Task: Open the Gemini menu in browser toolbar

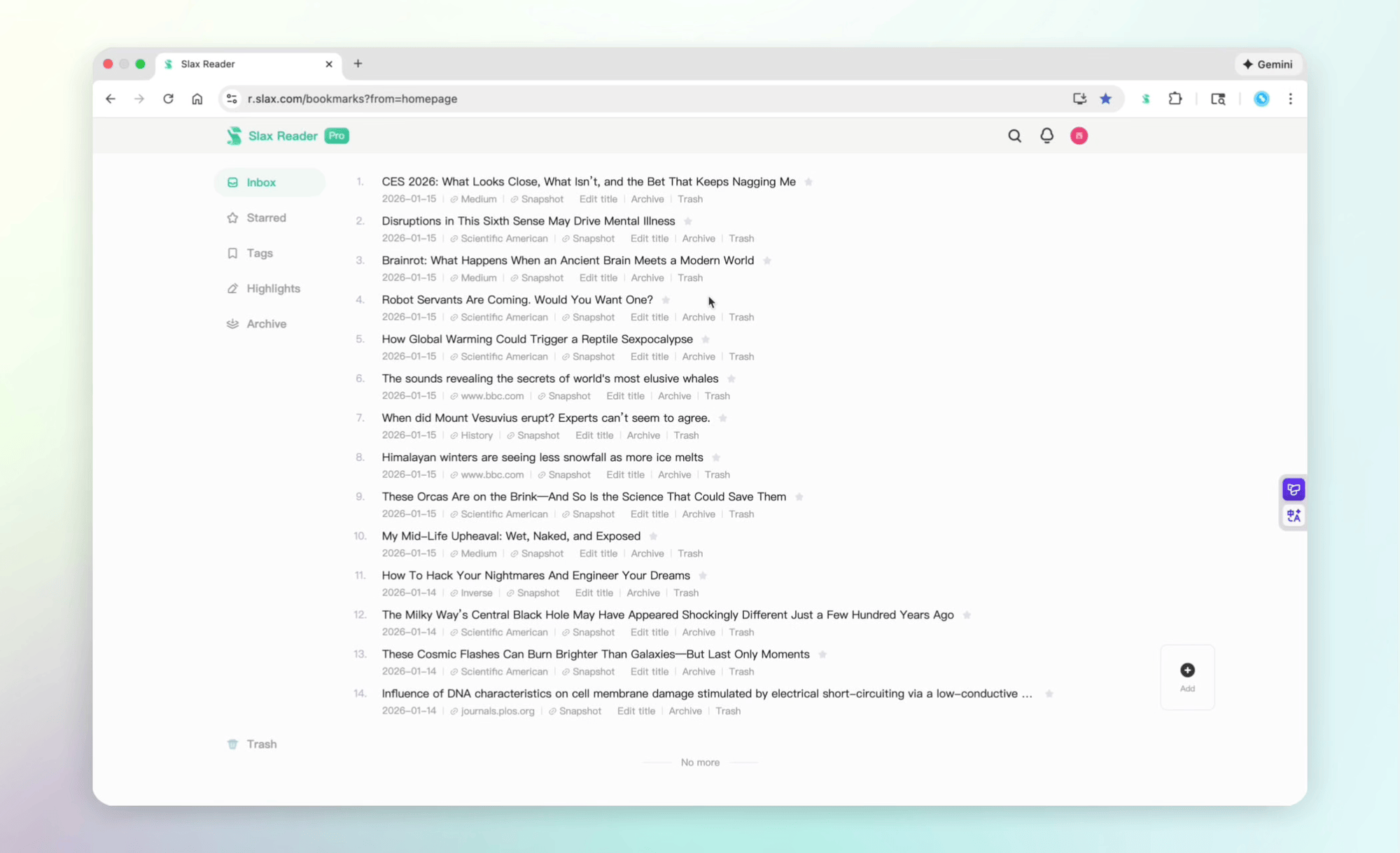Action: (1268, 64)
